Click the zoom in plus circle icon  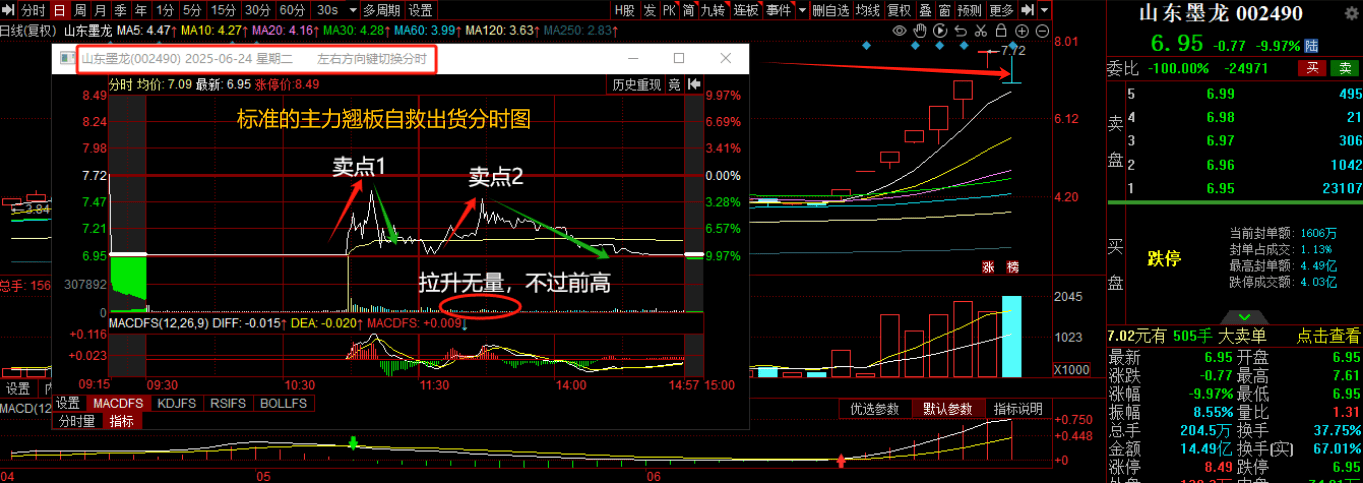coord(1022,31)
